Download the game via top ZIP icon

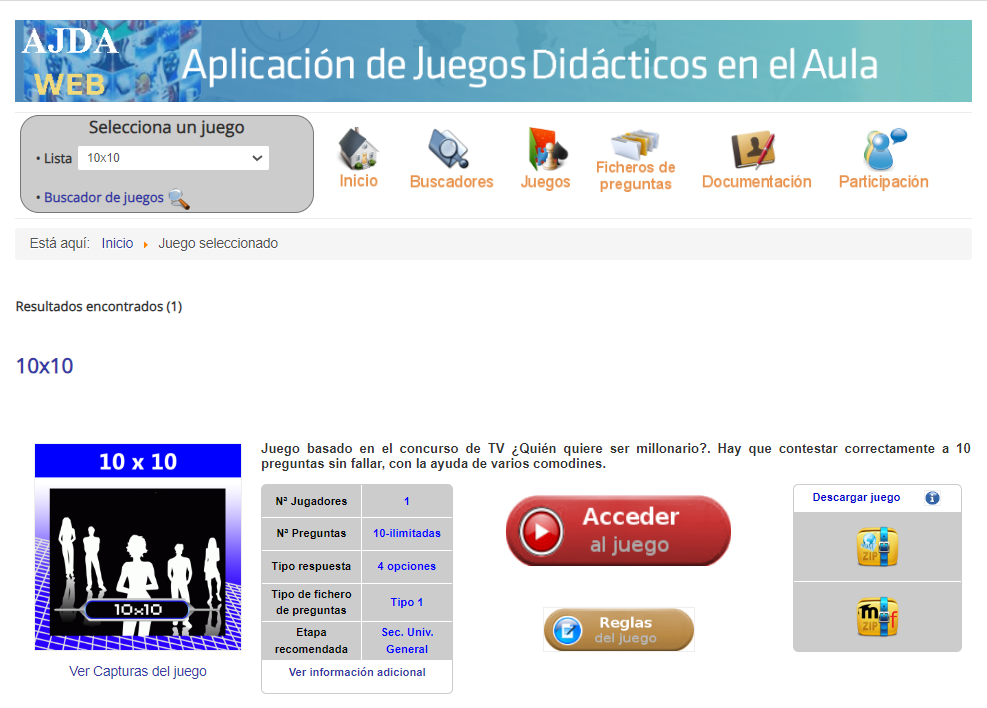(877, 547)
